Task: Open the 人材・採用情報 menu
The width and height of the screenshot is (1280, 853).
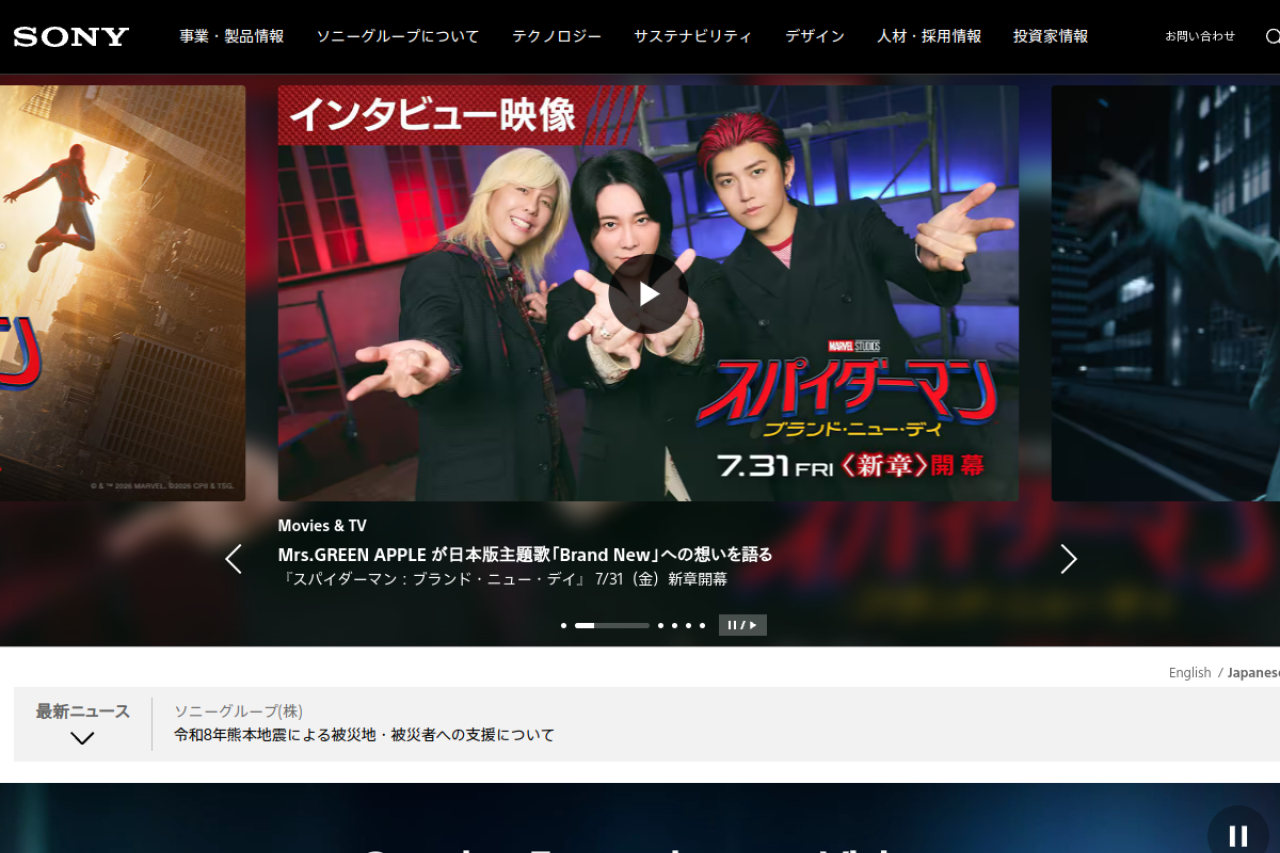Action: [x=929, y=36]
